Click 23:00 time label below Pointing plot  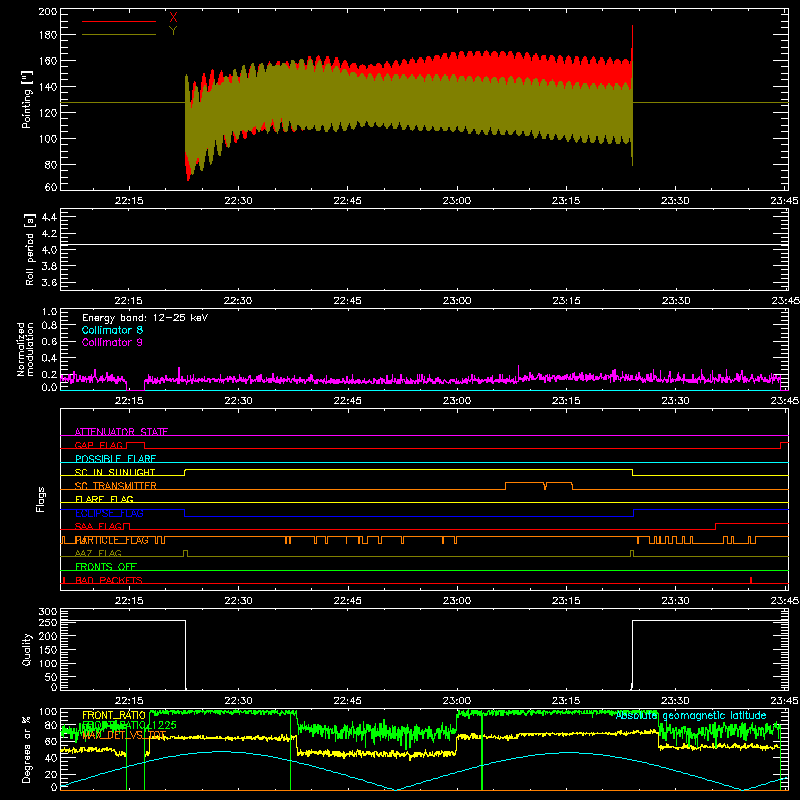[457, 201]
